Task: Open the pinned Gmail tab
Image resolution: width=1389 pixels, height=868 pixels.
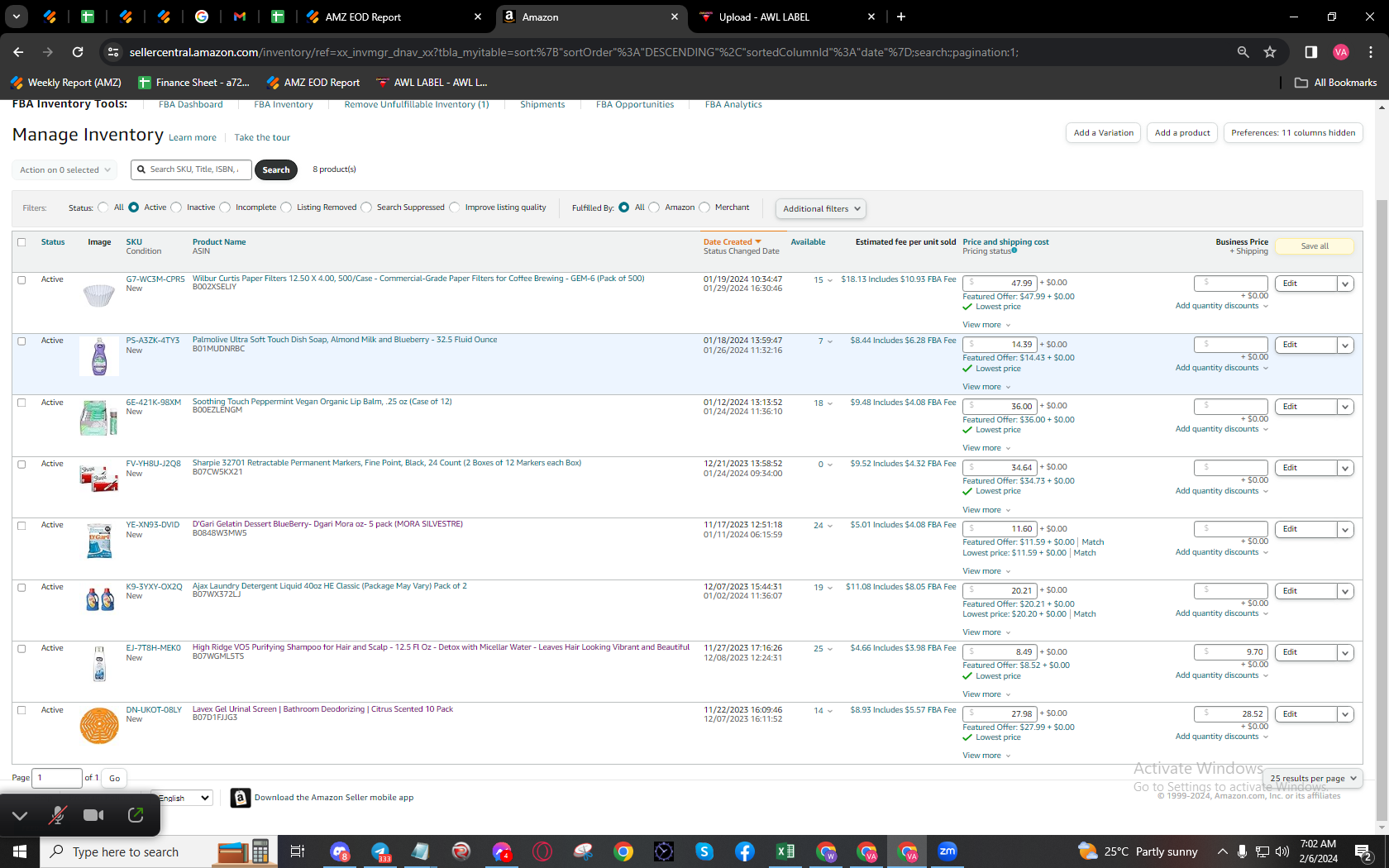Action: 240,17
